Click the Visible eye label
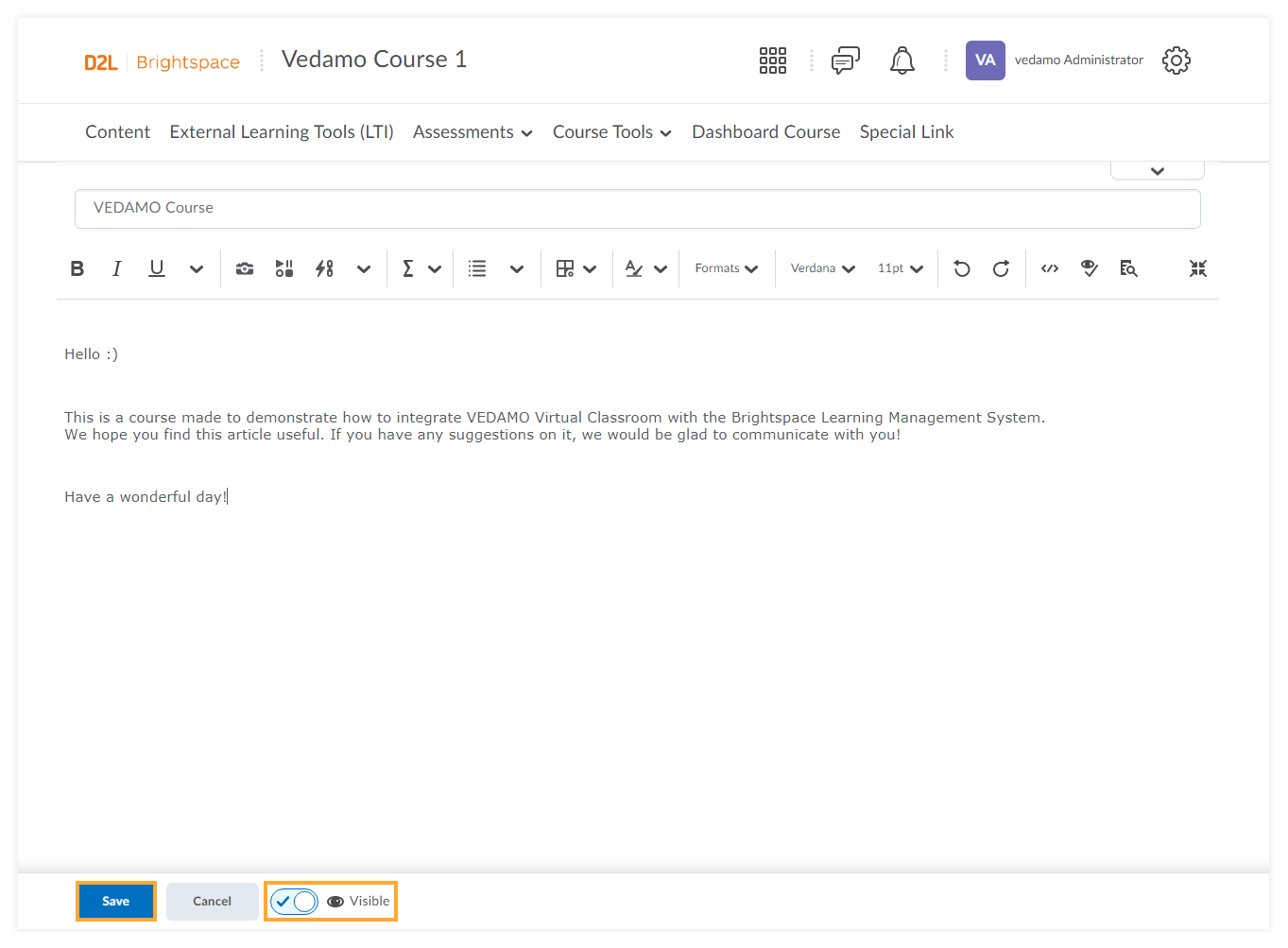The image size is (1288, 948). [358, 902]
